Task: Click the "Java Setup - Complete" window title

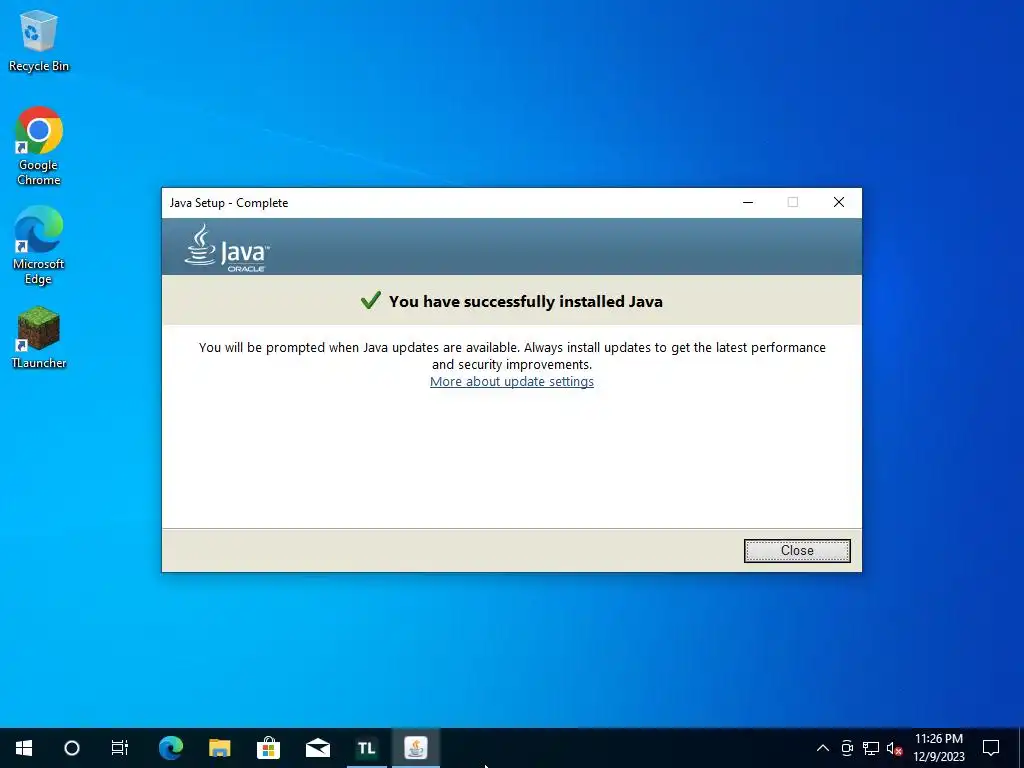Action: point(229,202)
